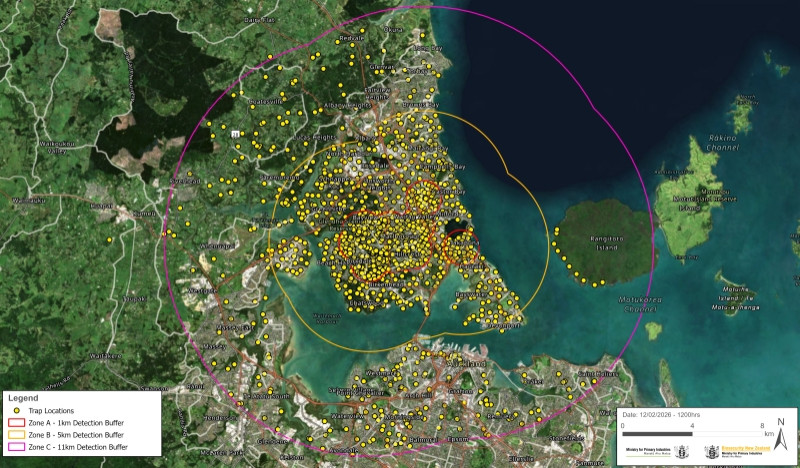The width and height of the screenshot is (800, 468).
Task: Click the 'Avondale' place label
Action: click(343, 450)
